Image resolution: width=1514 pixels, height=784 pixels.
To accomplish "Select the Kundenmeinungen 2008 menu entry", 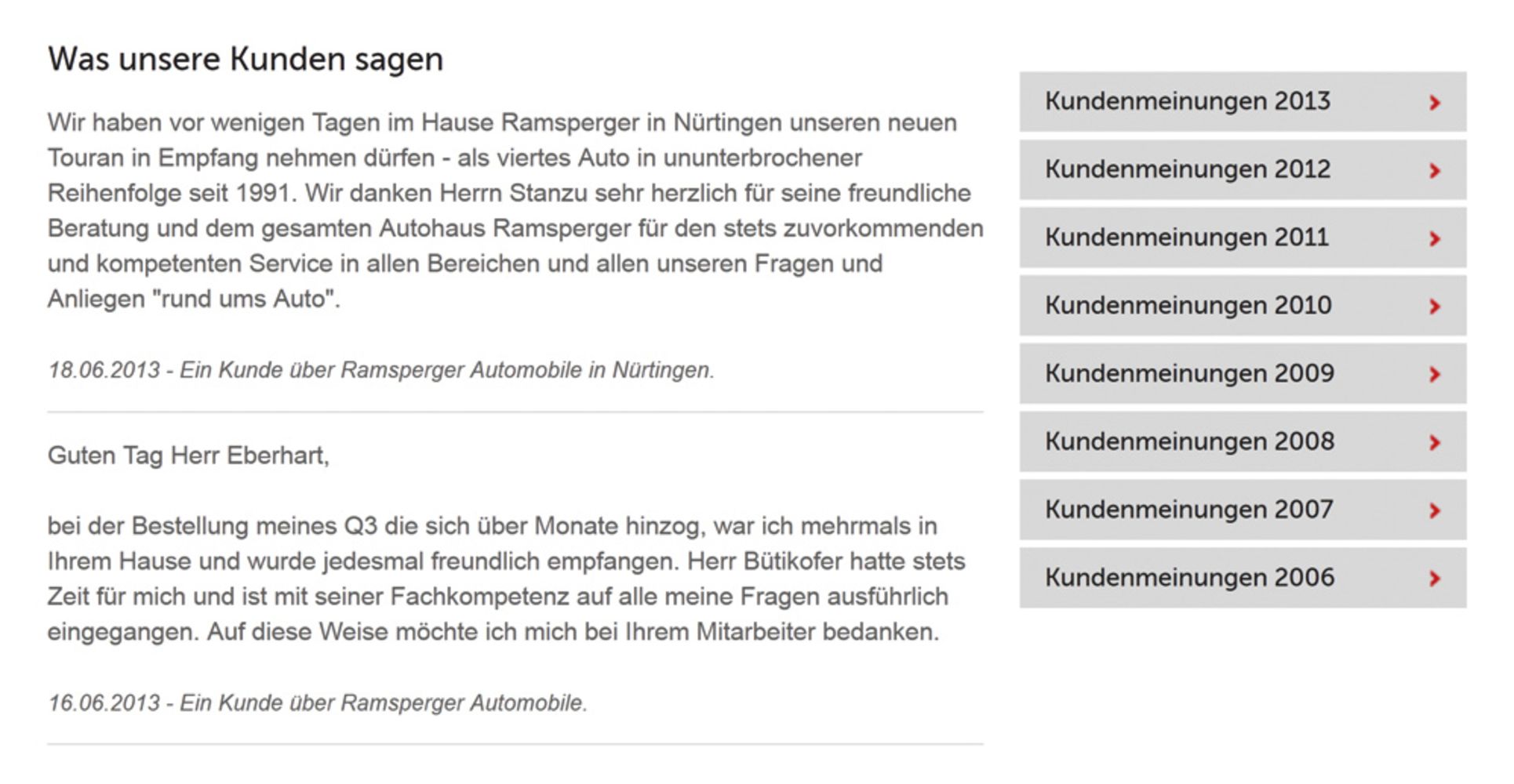I will tap(1243, 441).
